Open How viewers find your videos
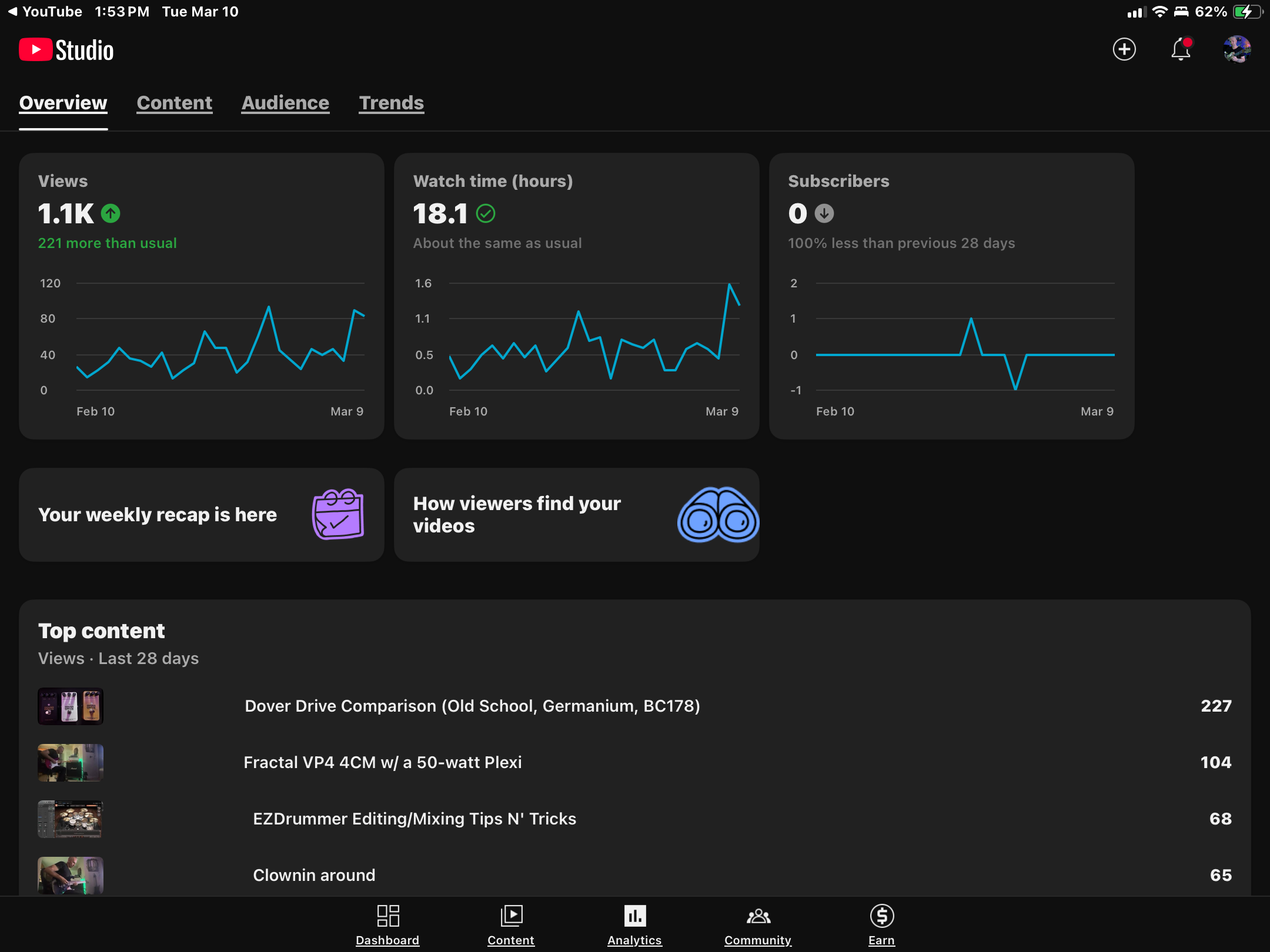 [576, 515]
